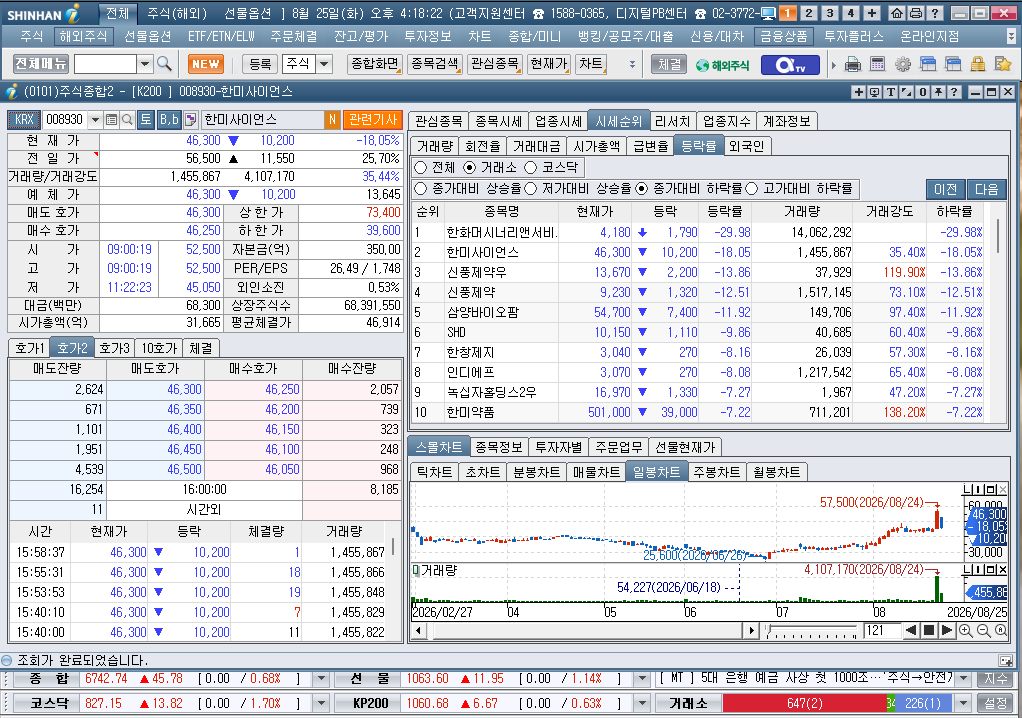Click the stock list icon beside code 008930
1022x718 pixels.
111,119
